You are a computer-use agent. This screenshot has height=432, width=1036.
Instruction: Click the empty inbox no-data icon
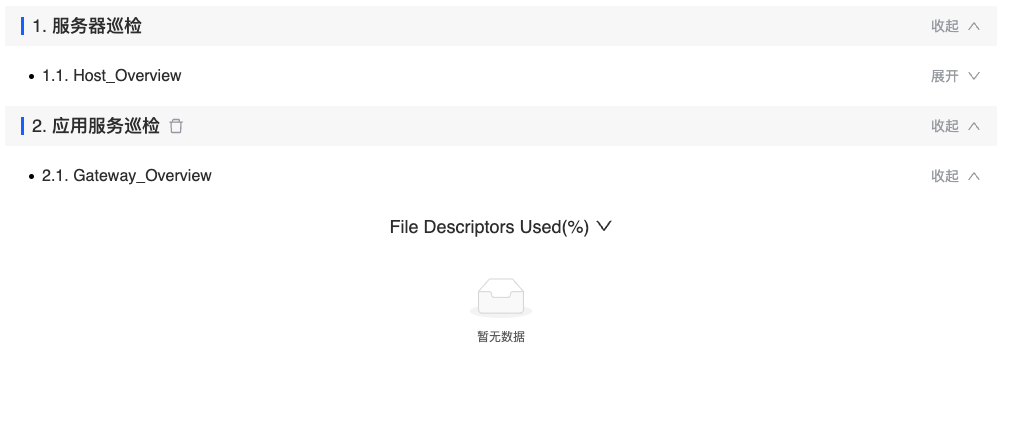(501, 298)
